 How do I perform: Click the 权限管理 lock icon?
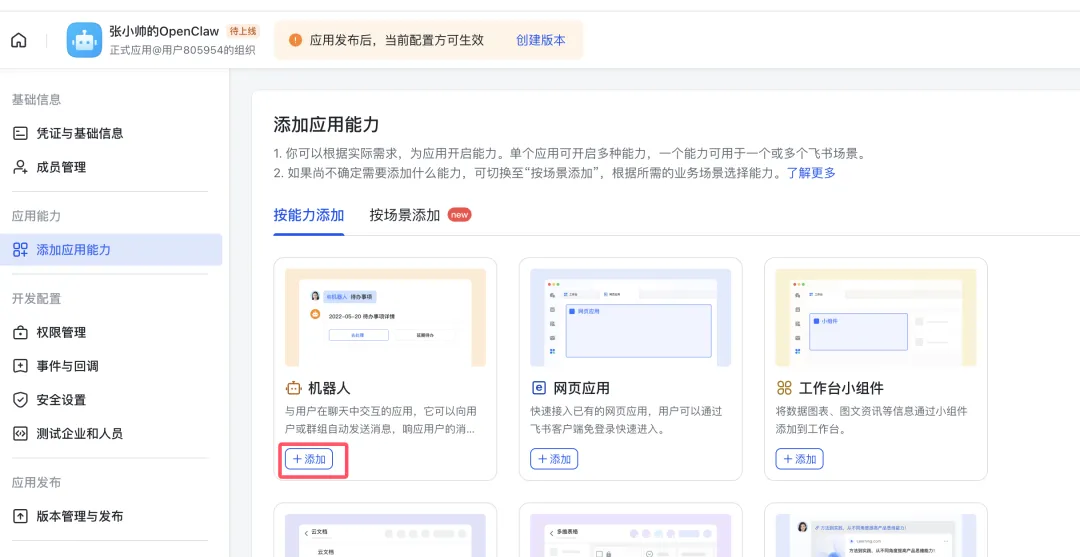click(x=21, y=333)
